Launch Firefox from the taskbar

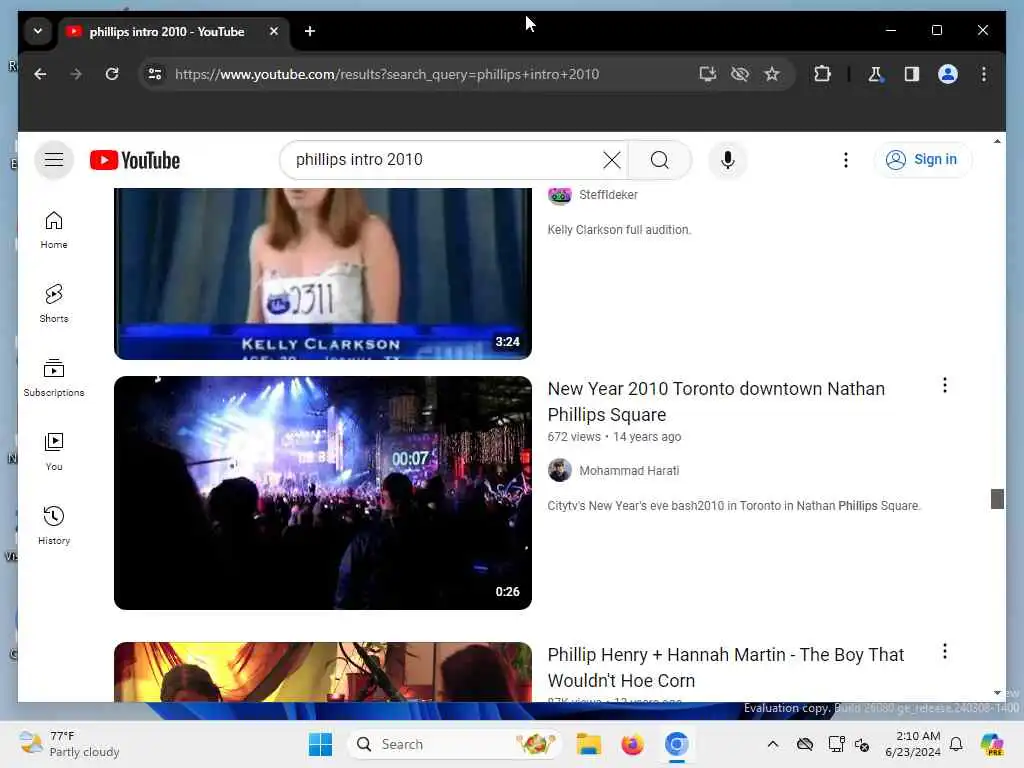click(x=632, y=744)
